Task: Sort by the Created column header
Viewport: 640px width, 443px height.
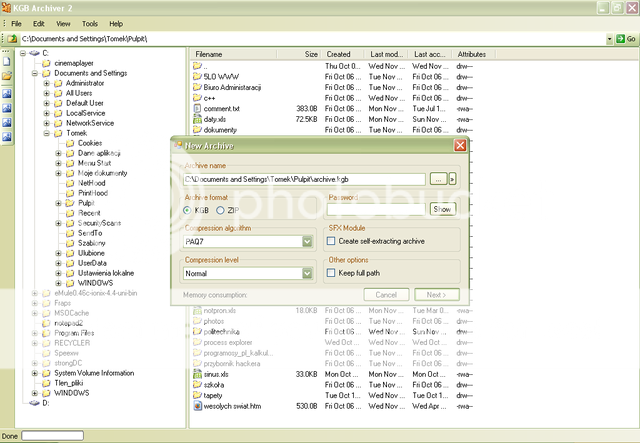Action: 343,54
